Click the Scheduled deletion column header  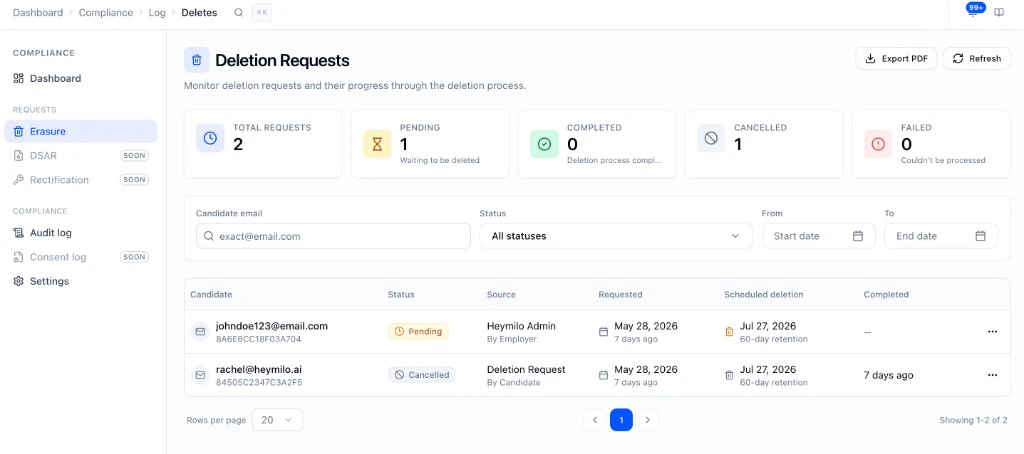tap(763, 295)
